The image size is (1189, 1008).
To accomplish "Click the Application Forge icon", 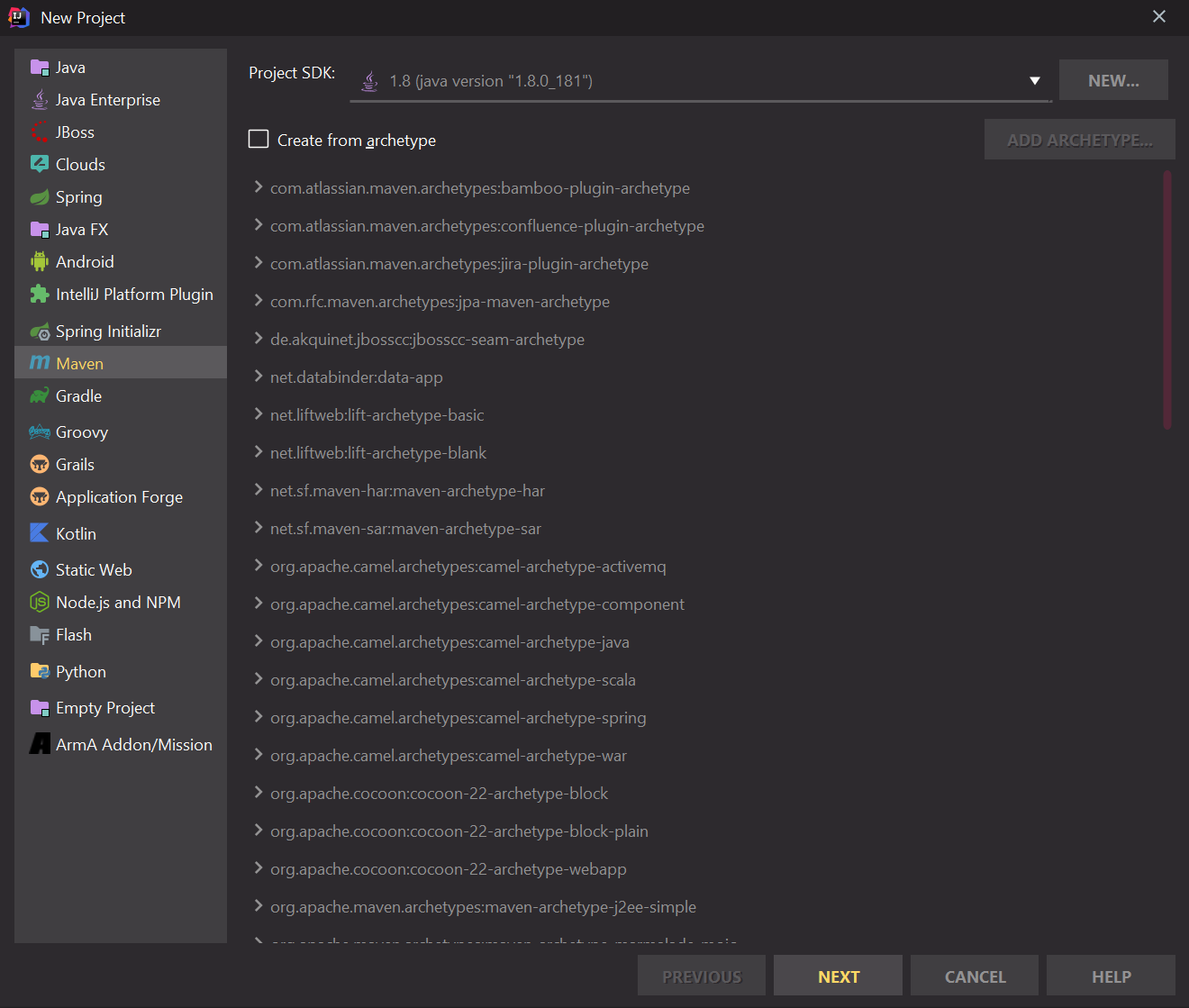I will click(x=40, y=497).
